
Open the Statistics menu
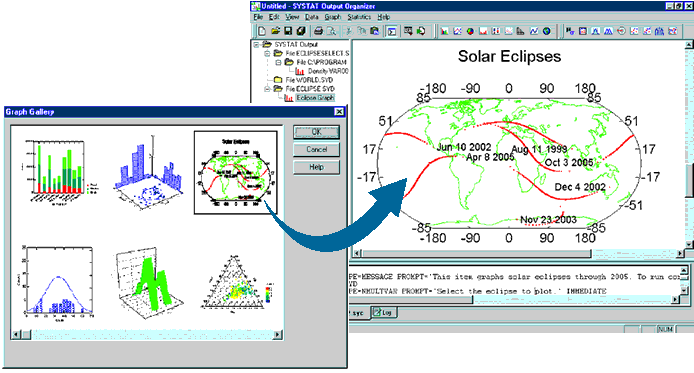click(359, 17)
